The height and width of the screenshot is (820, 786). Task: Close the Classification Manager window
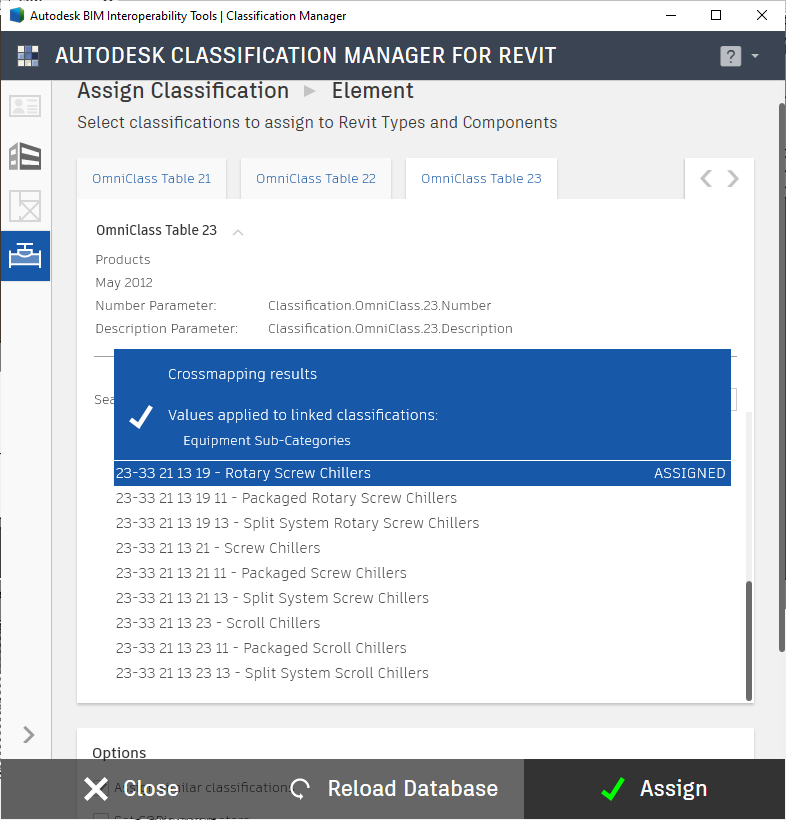point(762,15)
